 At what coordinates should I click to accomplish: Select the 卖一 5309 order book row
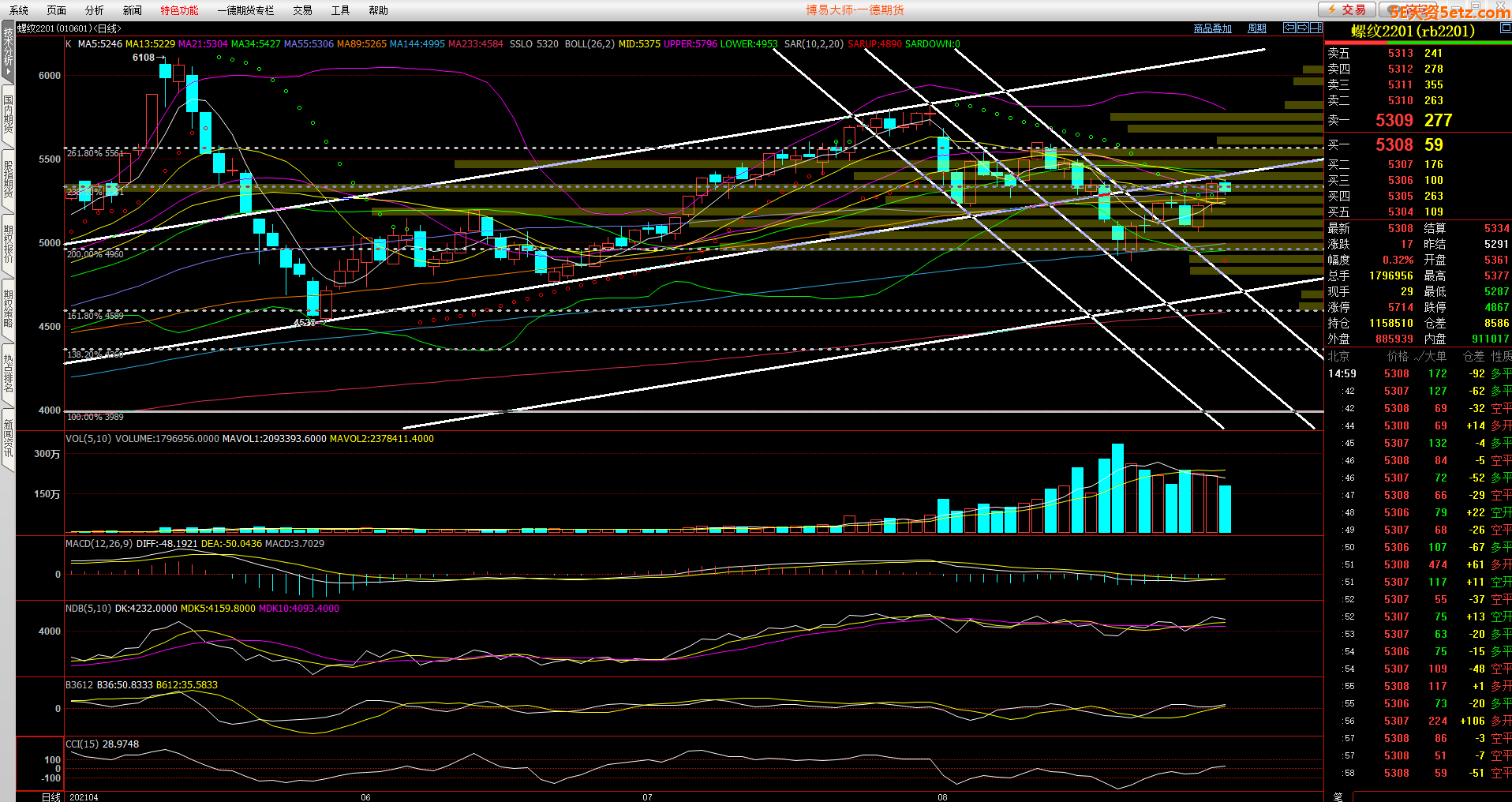[1417, 120]
